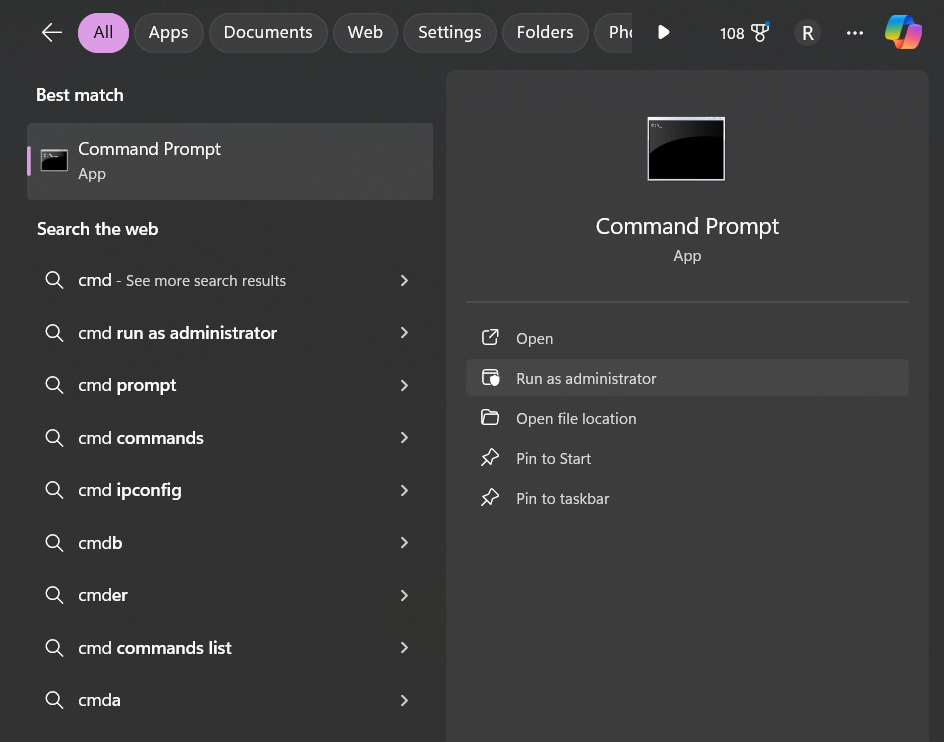Choose Open file location action
944x742 pixels.
(x=687, y=419)
